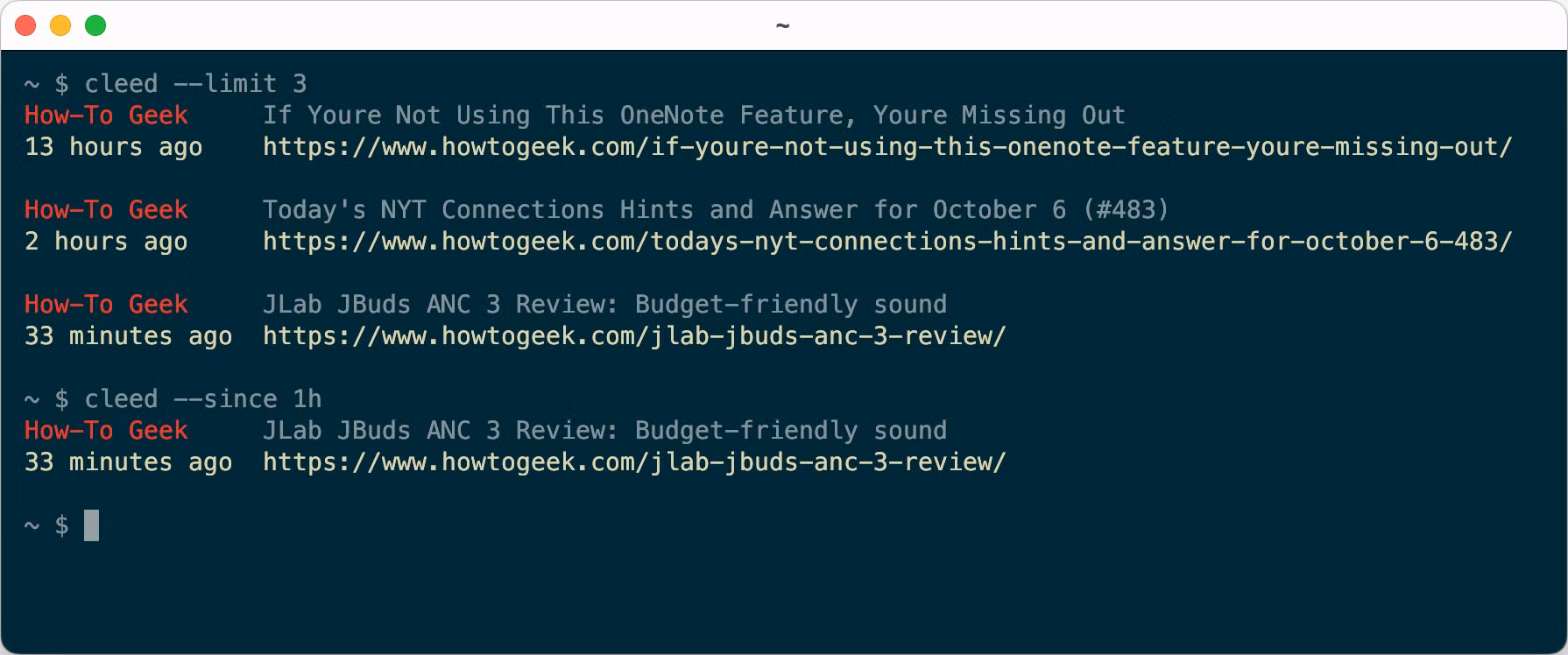This screenshot has width=1568, height=655.
Task: Click the OneNote Feature article headline
Action: [x=694, y=116]
